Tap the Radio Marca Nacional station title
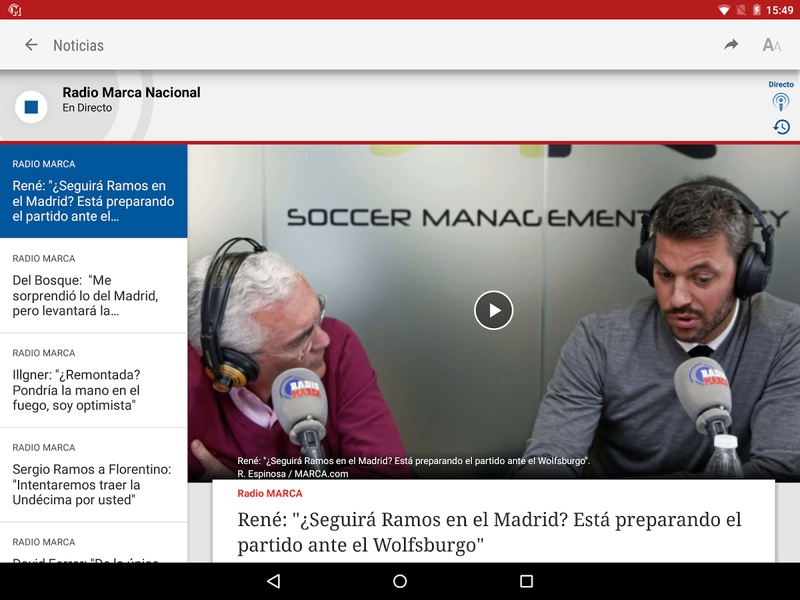 (x=131, y=92)
